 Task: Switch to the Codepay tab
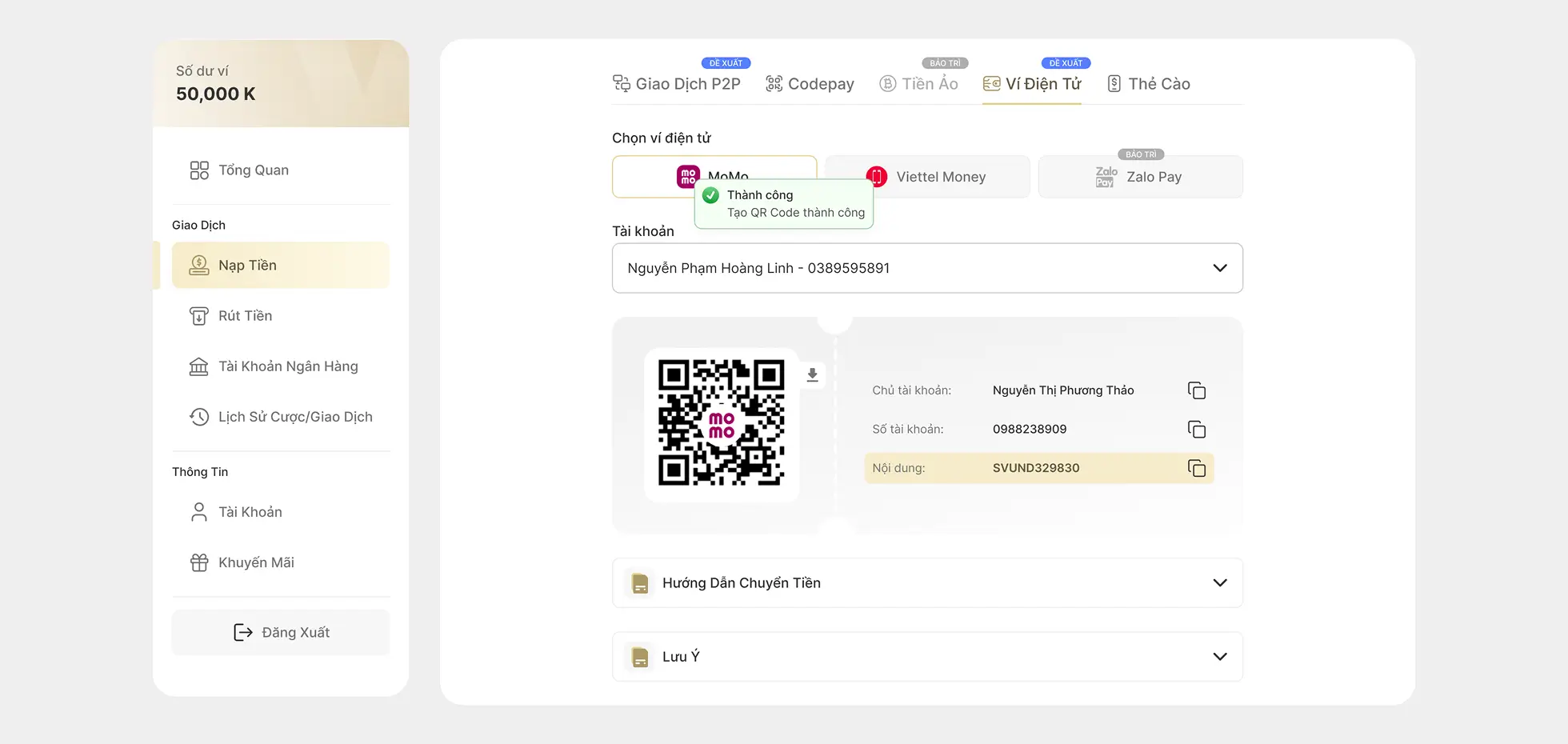(x=810, y=84)
